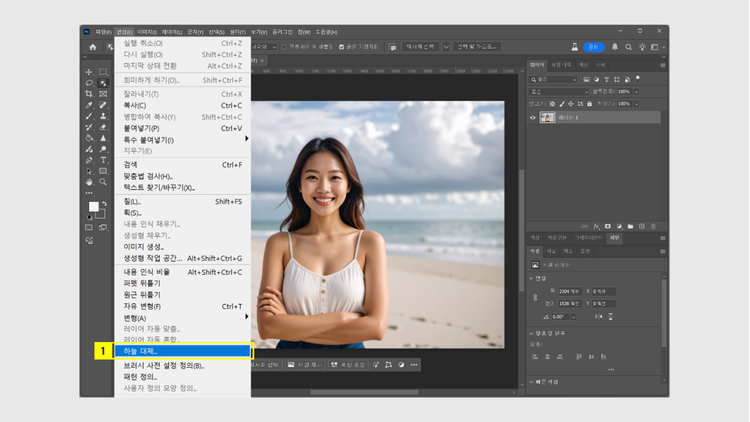Click the Home icon in options bar
The width and height of the screenshot is (750, 422).
tap(93, 47)
